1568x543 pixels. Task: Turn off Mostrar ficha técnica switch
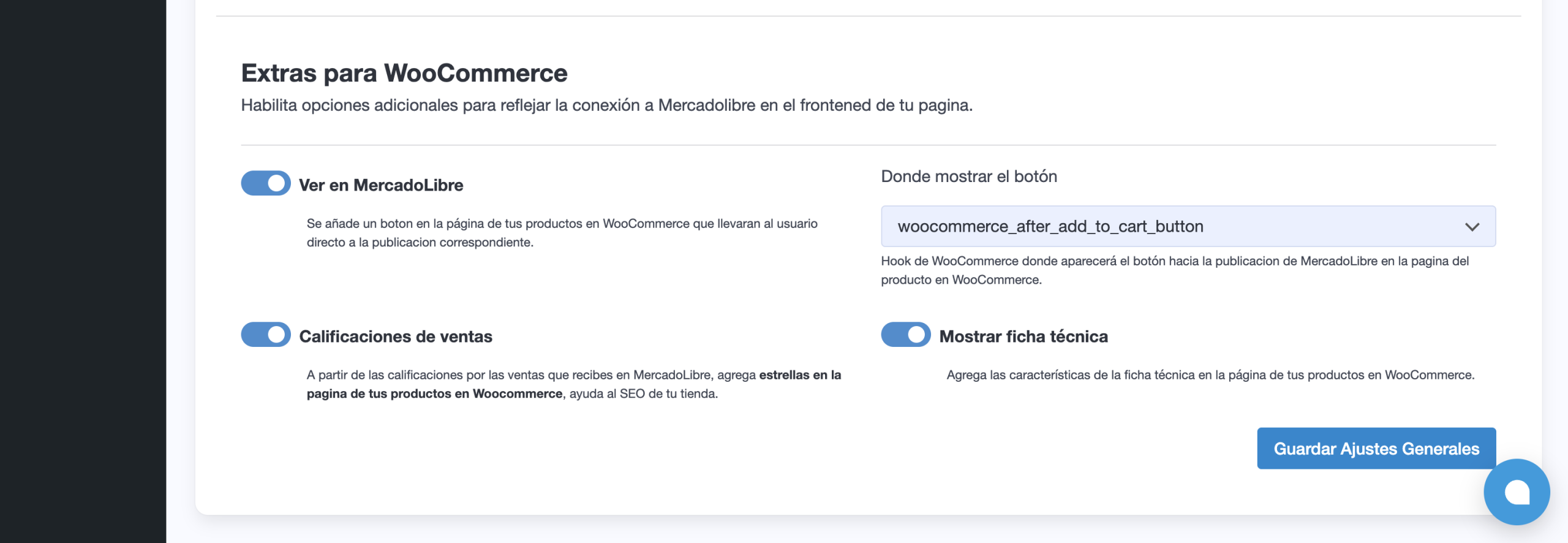[x=906, y=335]
